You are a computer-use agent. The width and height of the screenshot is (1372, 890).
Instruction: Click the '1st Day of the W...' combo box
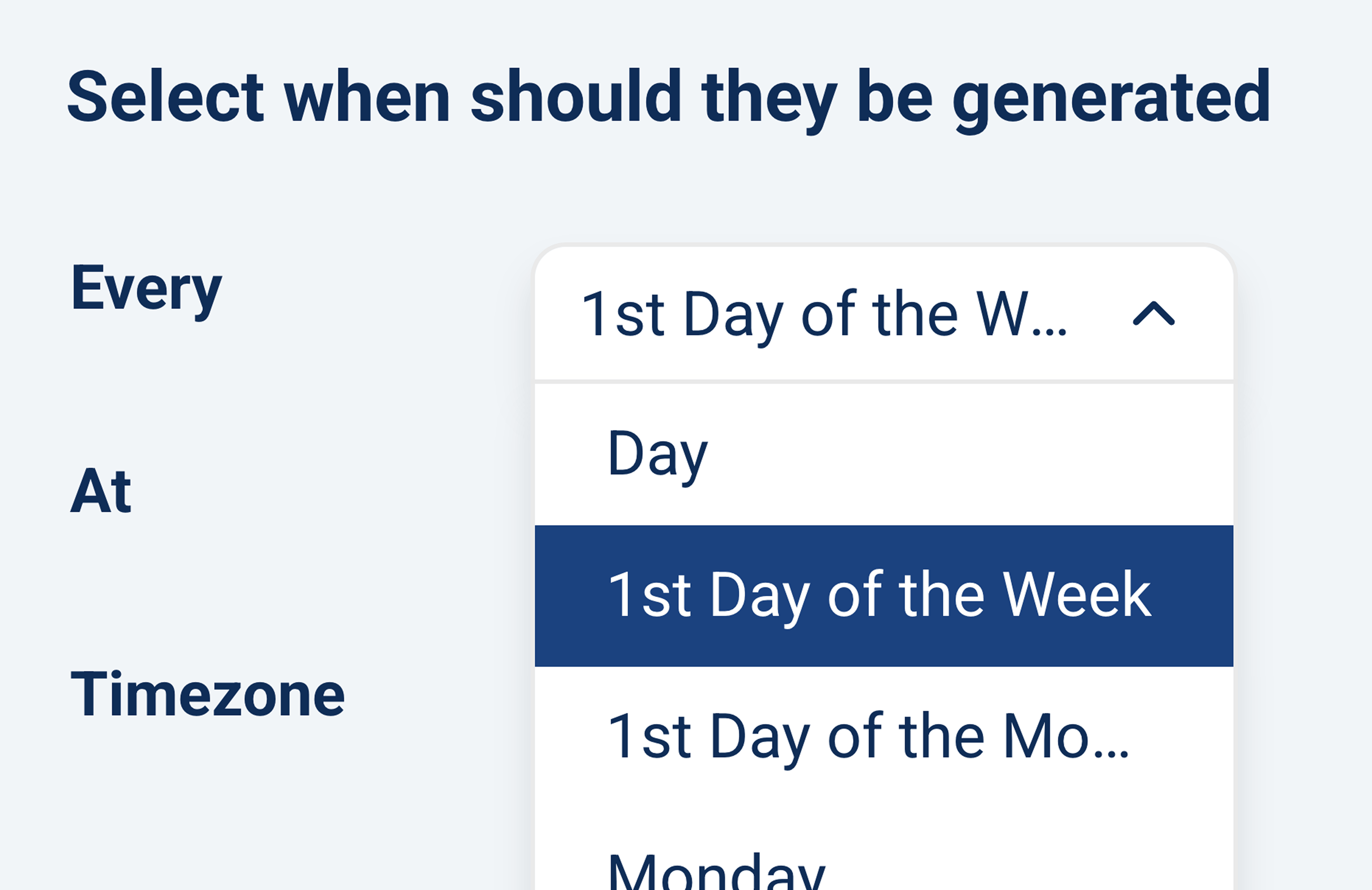[x=825, y=314]
